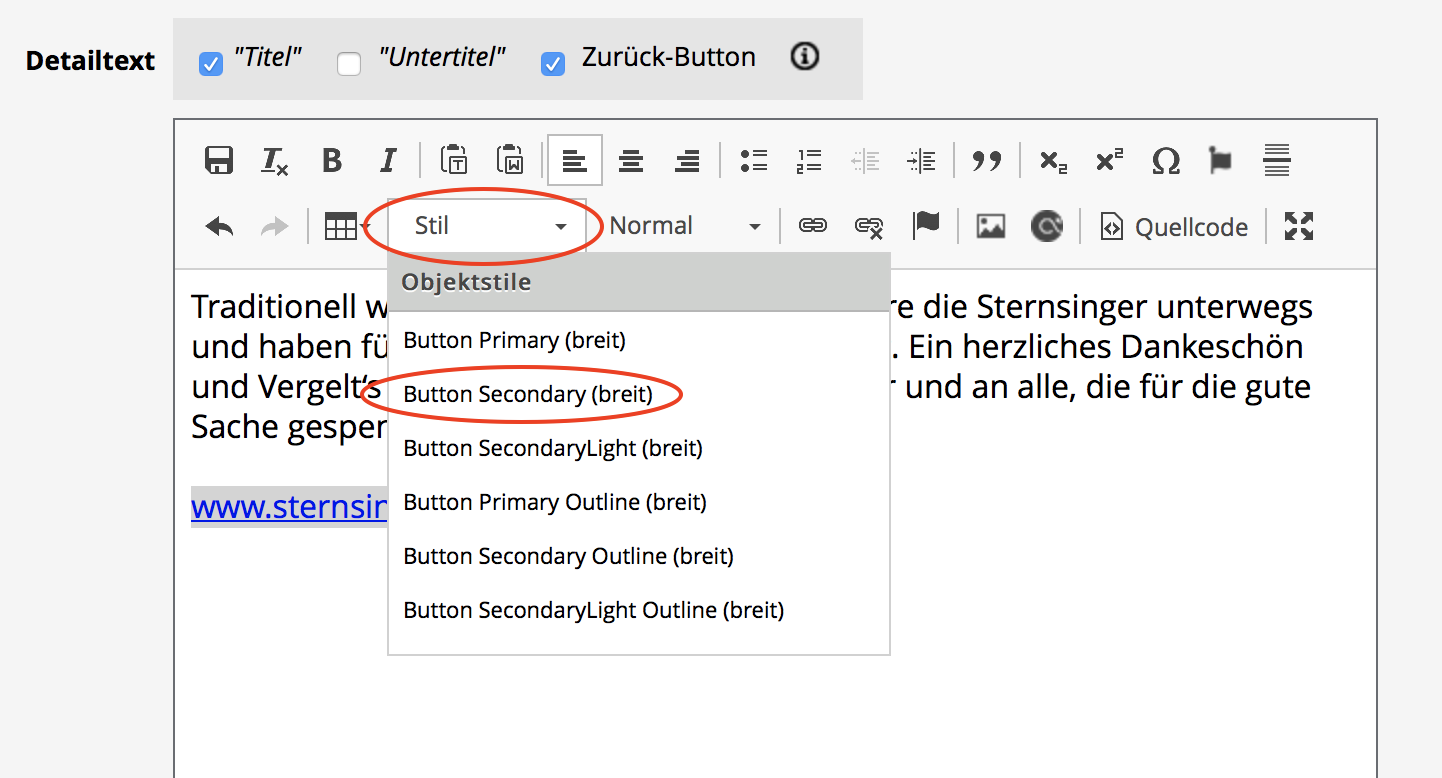Image resolution: width=1442 pixels, height=778 pixels.
Task: Click the Insert Image icon
Action: click(x=990, y=227)
